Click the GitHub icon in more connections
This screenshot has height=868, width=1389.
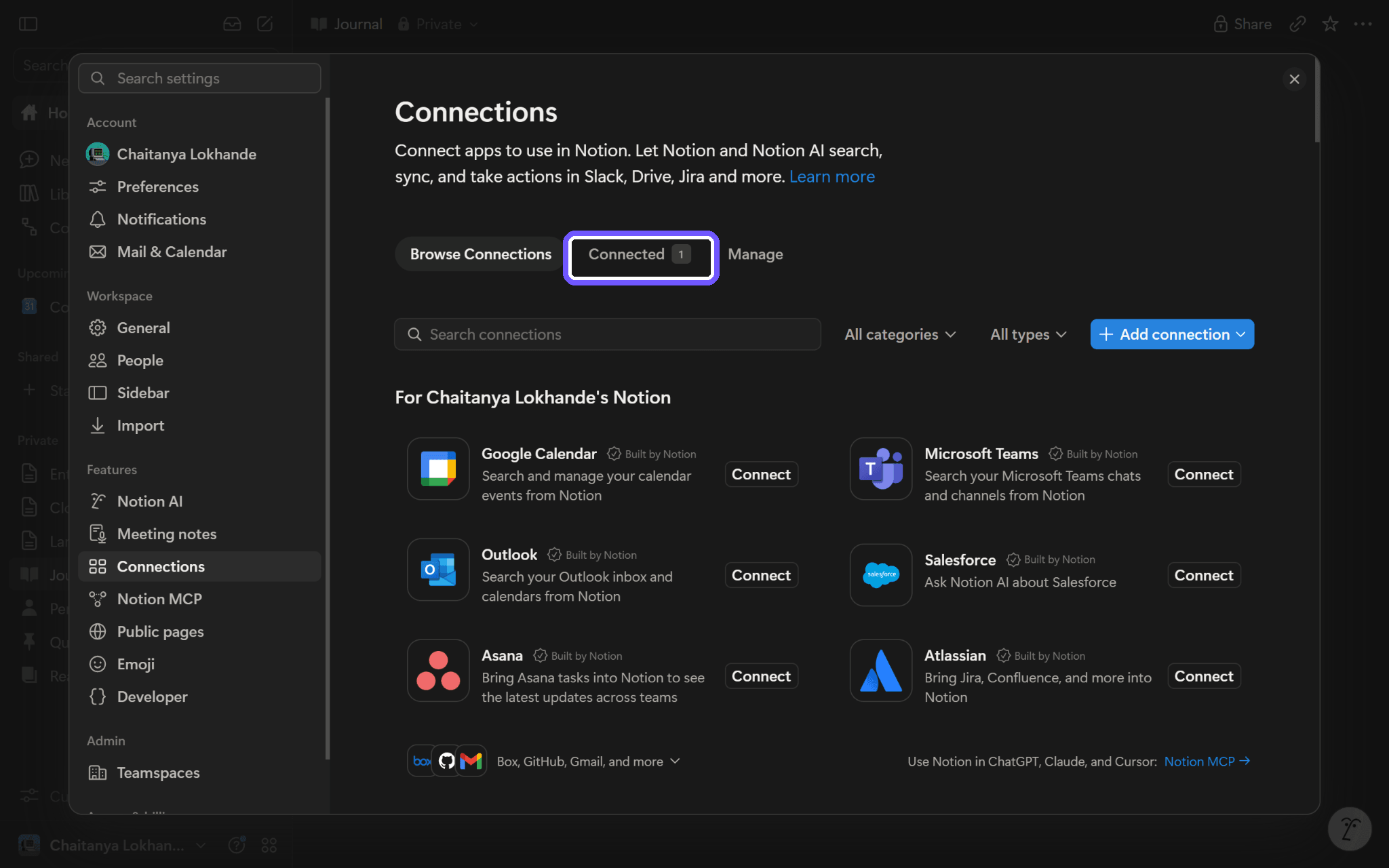pos(446,761)
